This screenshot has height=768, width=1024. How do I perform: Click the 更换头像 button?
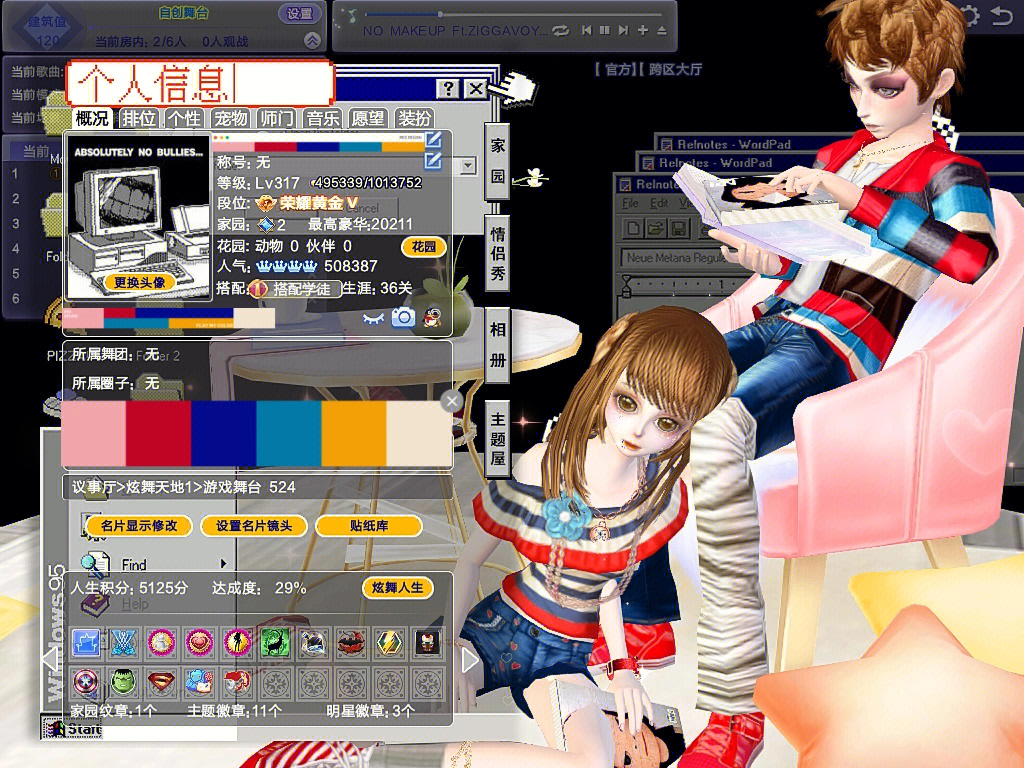point(138,283)
